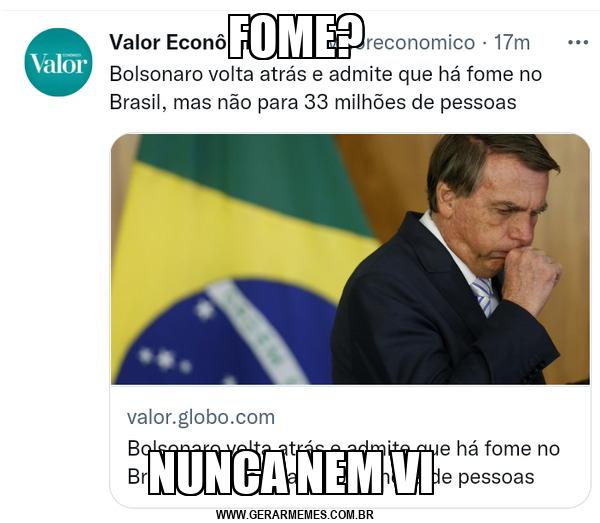Open the article preview photo

[350, 259]
